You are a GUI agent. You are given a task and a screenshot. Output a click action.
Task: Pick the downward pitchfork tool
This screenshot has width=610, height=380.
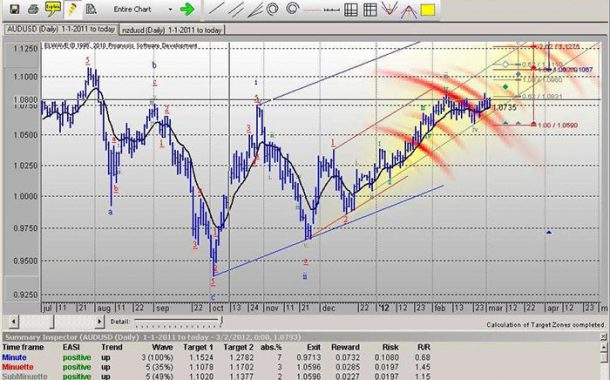pyautogui.click(x=388, y=9)
